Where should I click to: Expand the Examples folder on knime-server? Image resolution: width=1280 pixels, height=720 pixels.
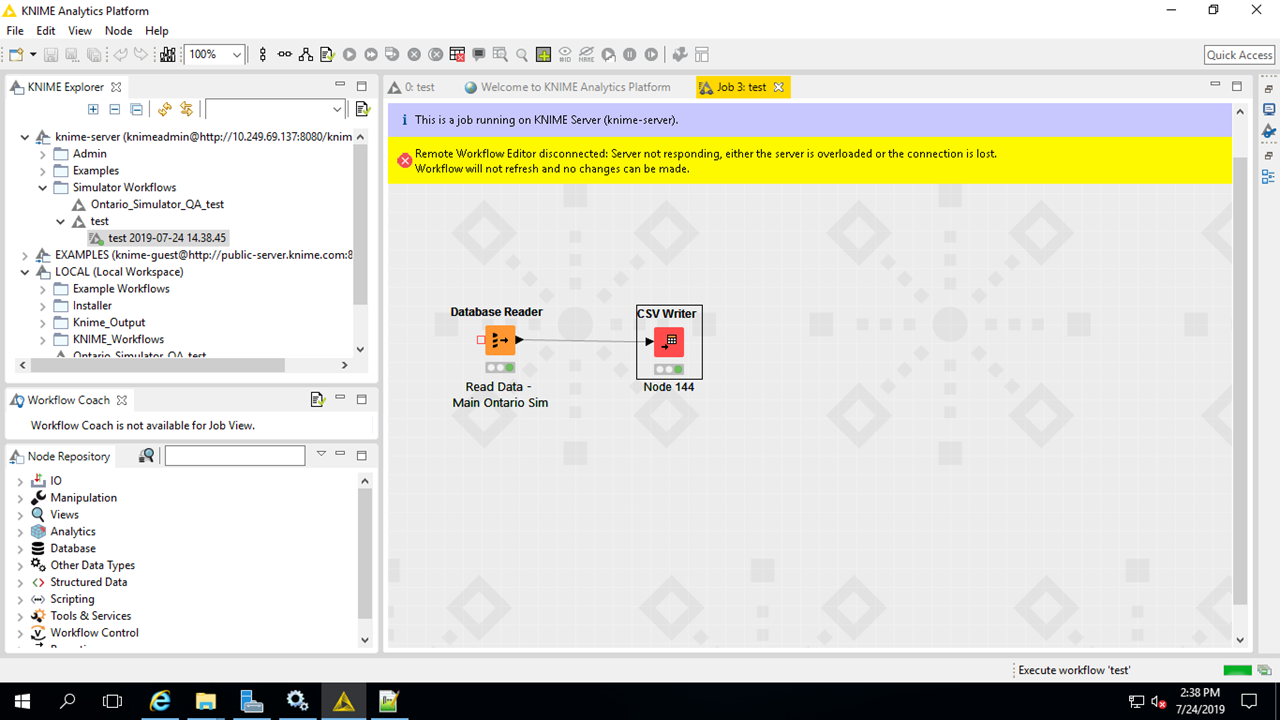tap(43, 171)
